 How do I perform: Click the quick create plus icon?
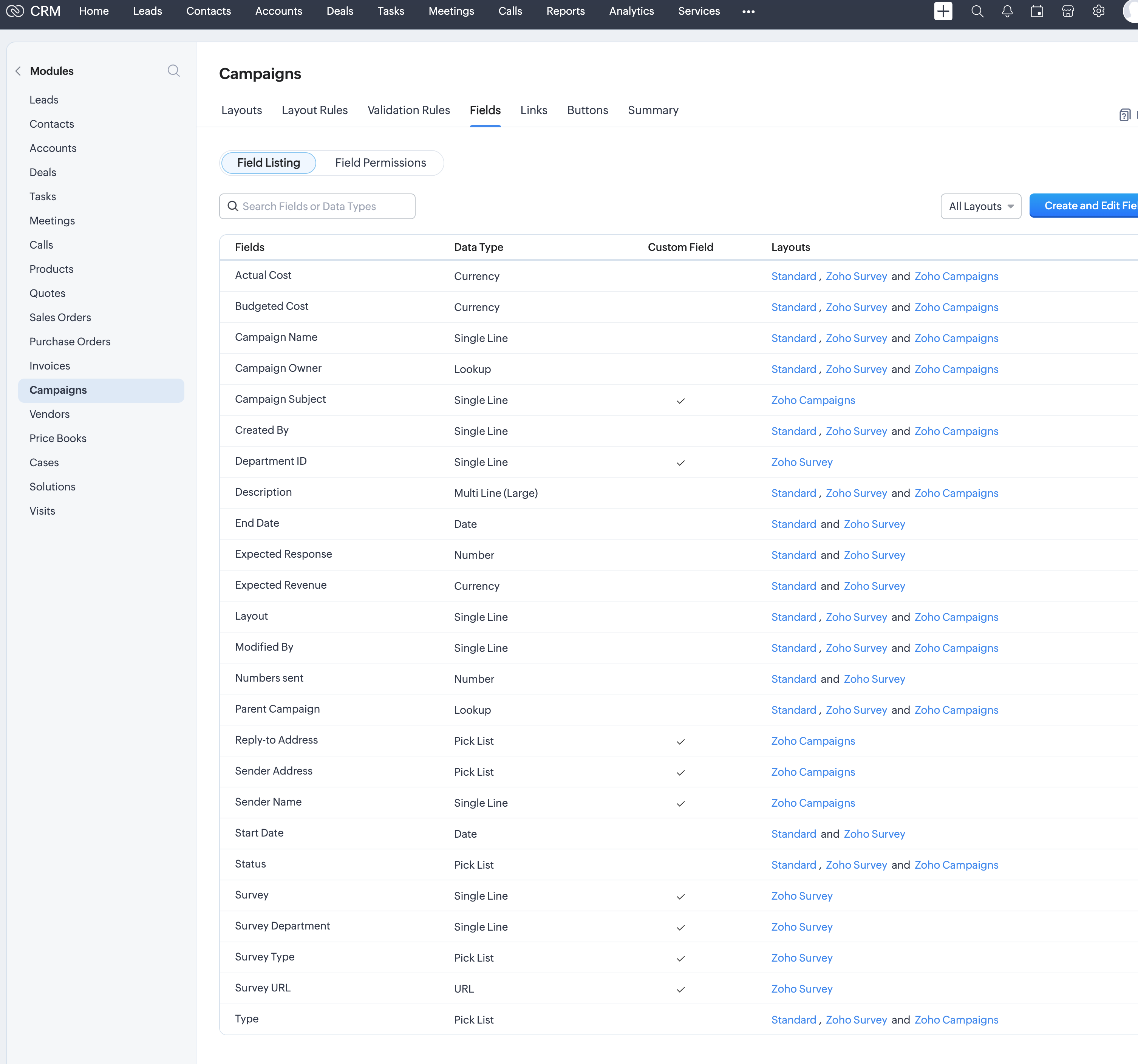pyautogui.click(x=943, y=11)
